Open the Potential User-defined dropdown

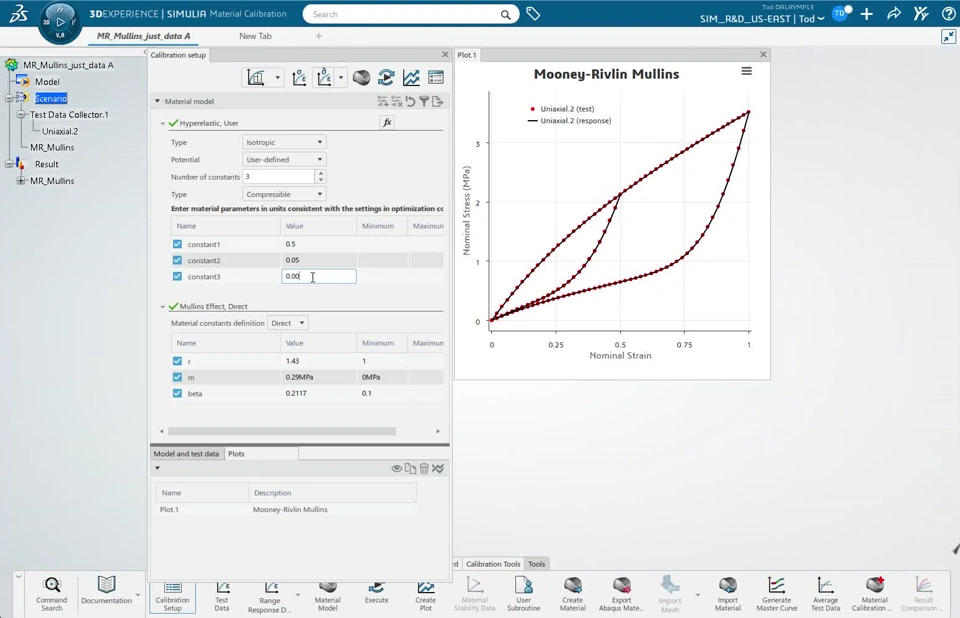(x=284, y=159)
